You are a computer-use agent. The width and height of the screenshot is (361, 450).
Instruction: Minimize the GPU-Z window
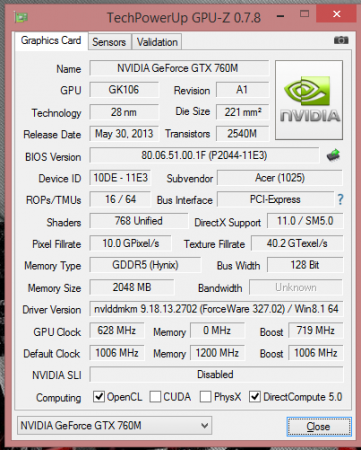point(281,15)
